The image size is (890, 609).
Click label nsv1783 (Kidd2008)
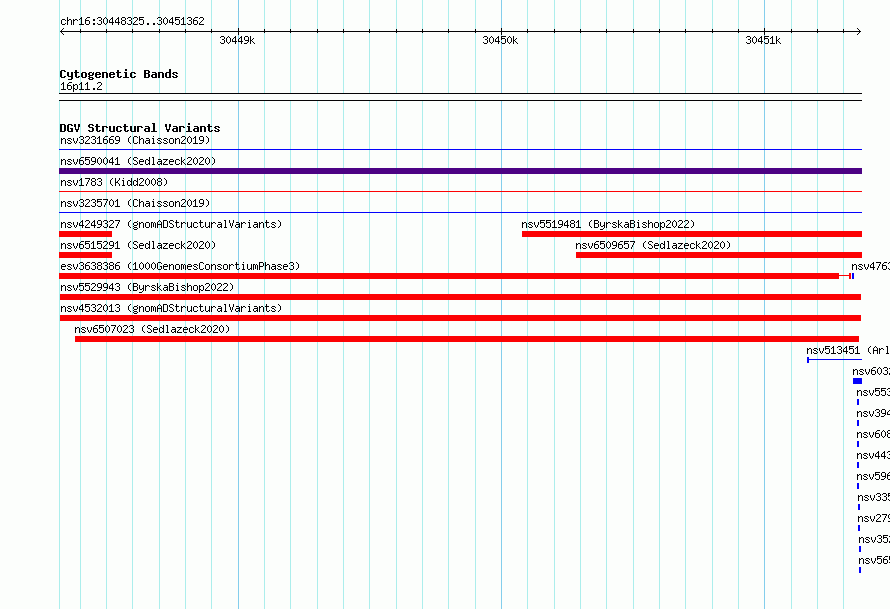pyautogui.click(x=114, y=182)
